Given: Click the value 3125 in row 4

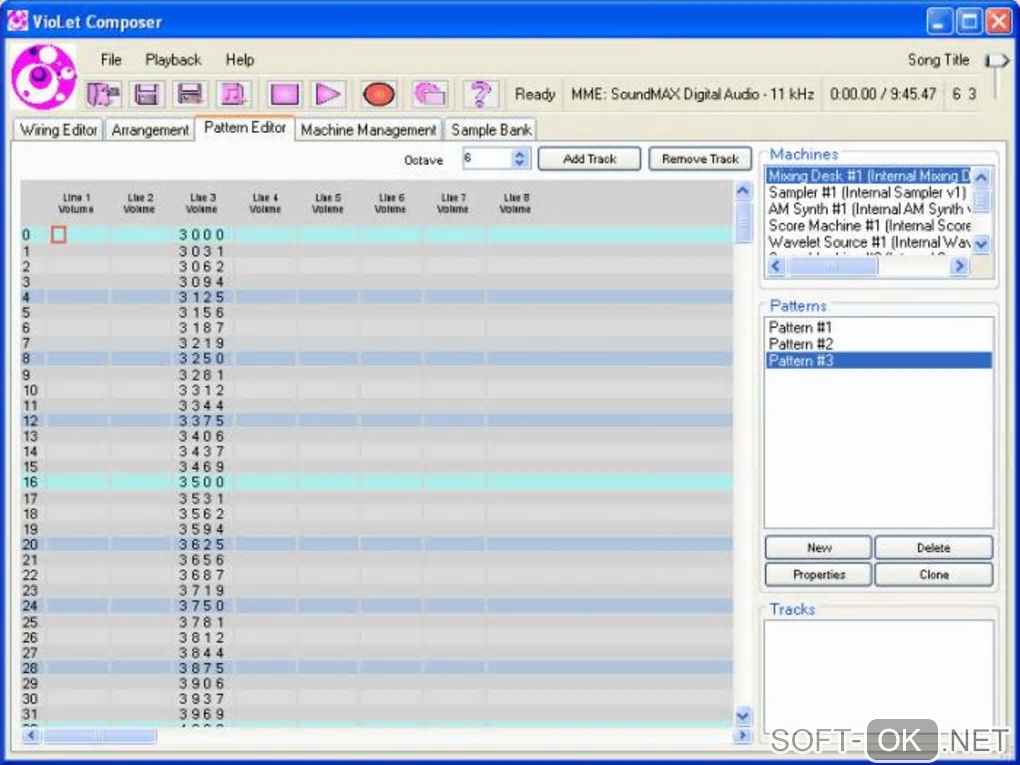Looking at the screenshot, I should click(202, 297).
